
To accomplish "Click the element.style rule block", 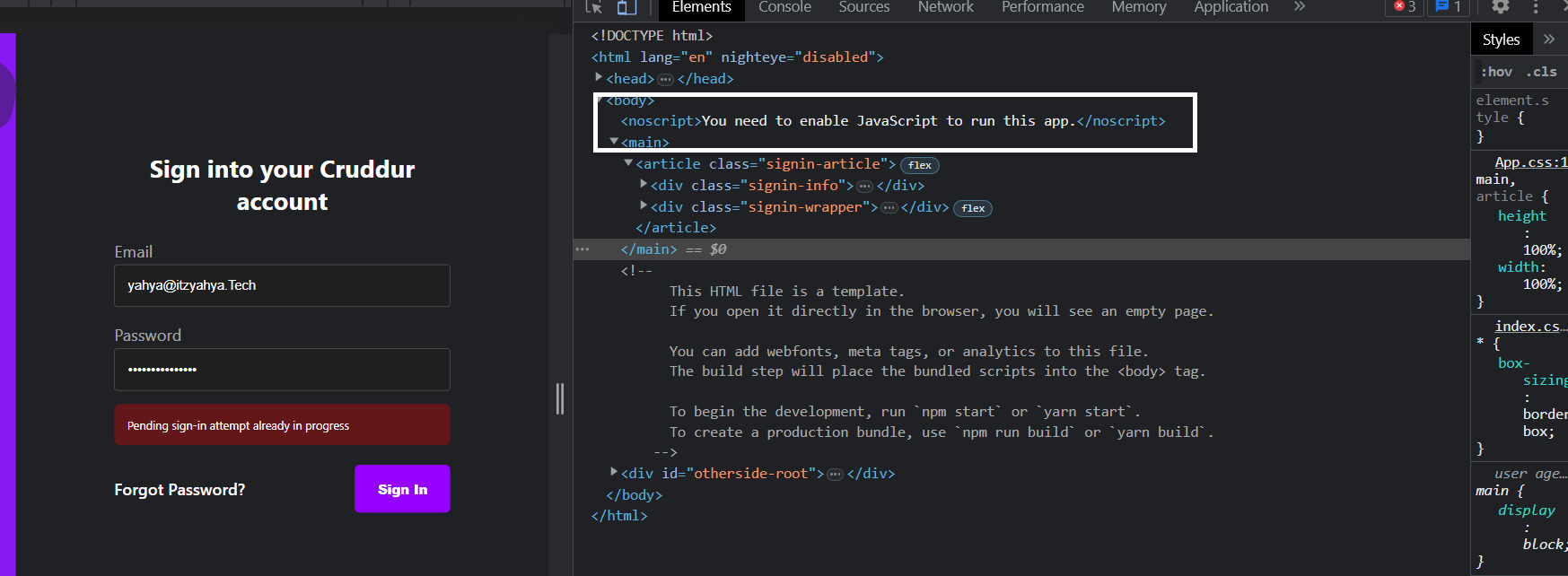I will 1519,118.
